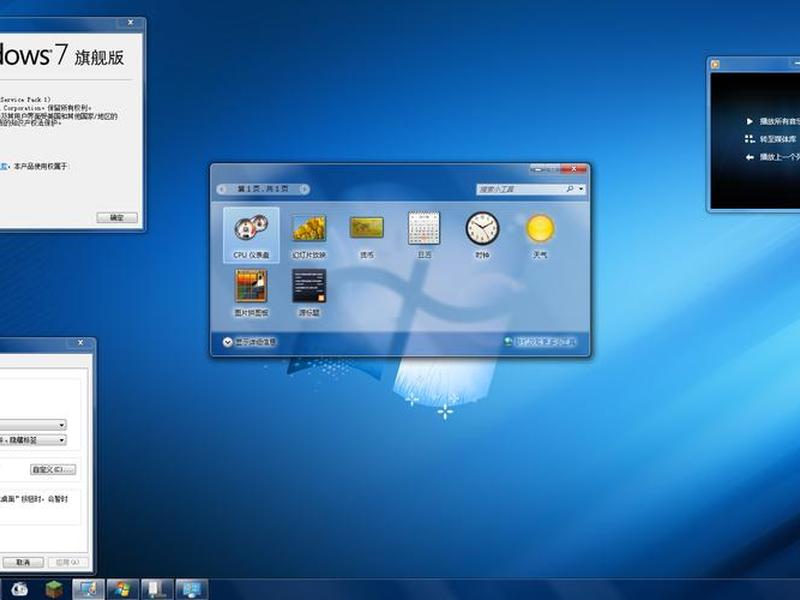The image size is (800, 600).
Task: Select the 幻灯片放映 slideshow gadget
Action: click(309, 235)
